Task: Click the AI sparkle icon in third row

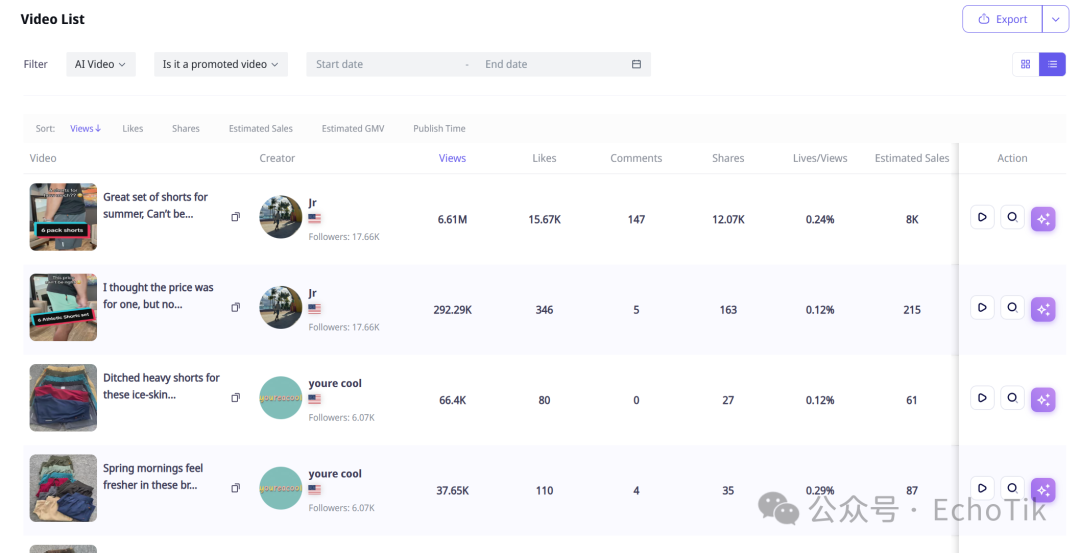Action: tap(1043, 399)
